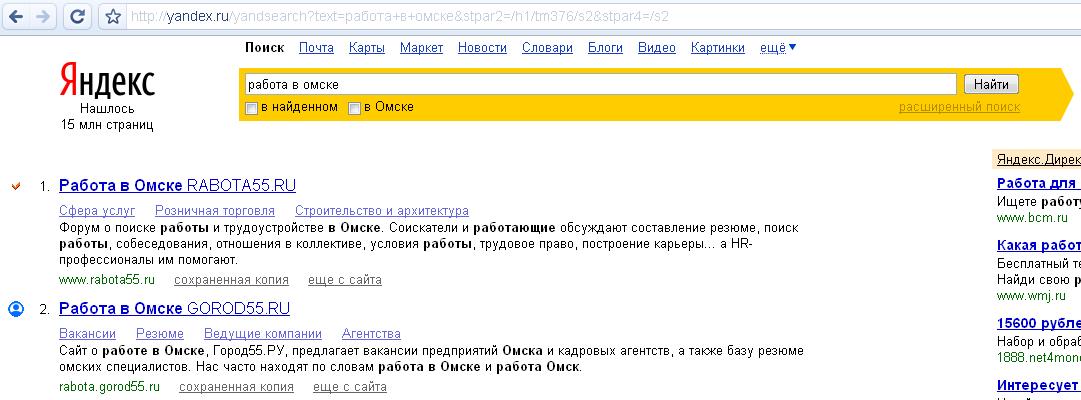Open the ad titled Какая работ
The width and height of the screenshot is (1081, 400).
pos(1038,246)
